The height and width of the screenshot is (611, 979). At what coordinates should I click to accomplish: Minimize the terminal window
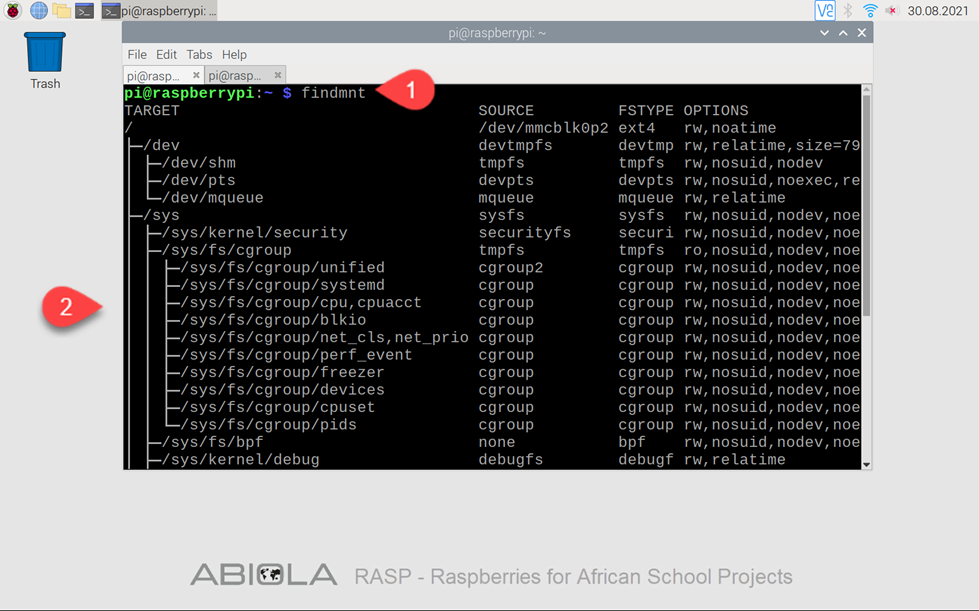[x=824, y=33]
